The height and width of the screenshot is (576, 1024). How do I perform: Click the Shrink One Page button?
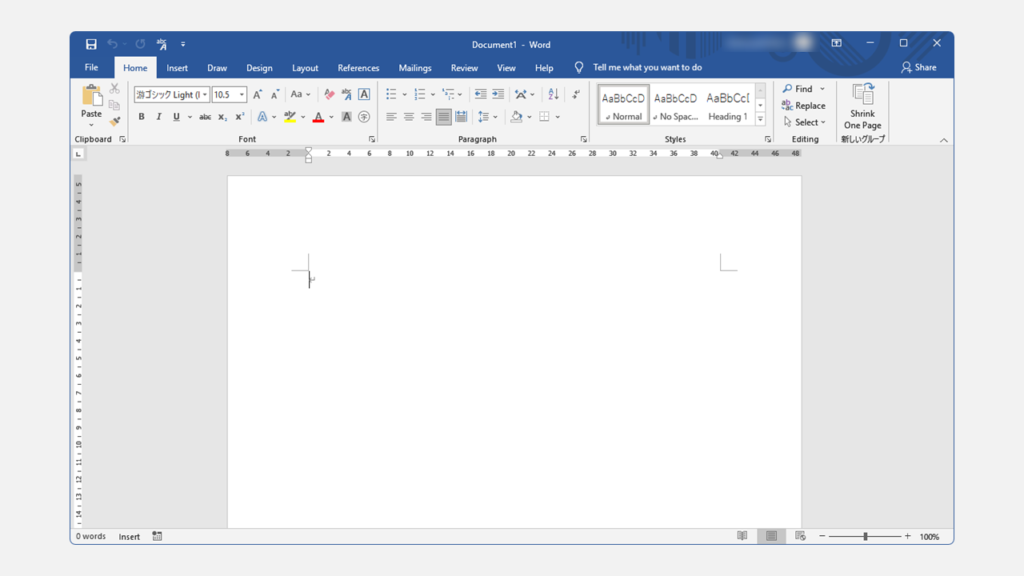[862, 107]
